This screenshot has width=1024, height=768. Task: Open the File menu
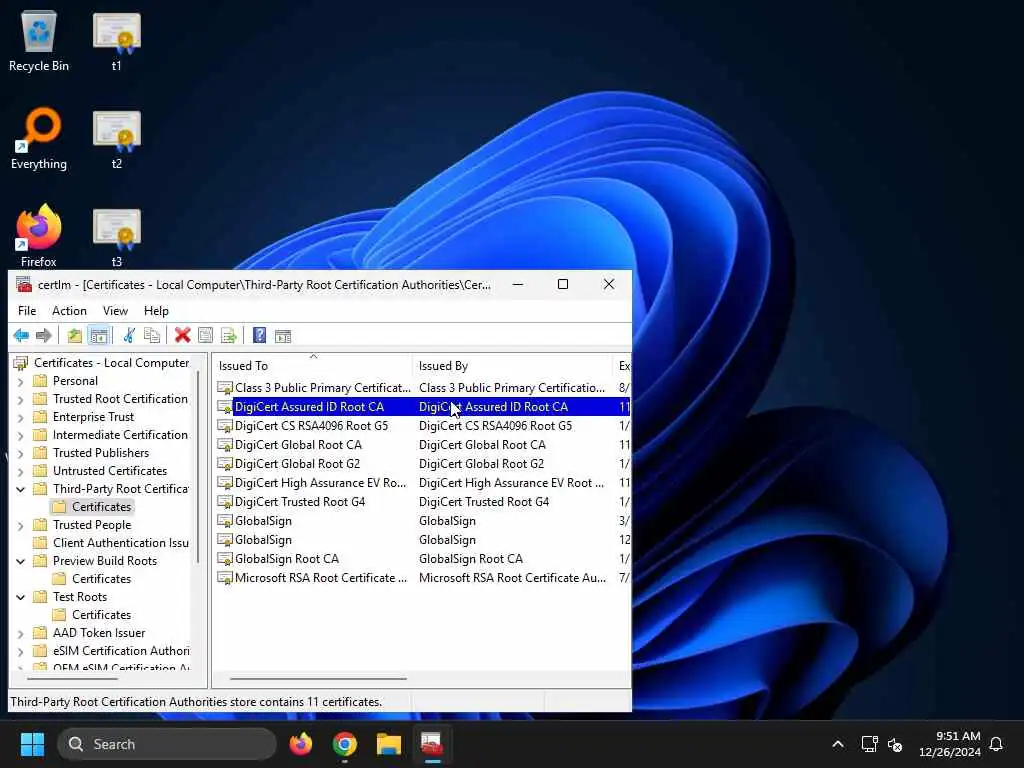click(27, 311)
